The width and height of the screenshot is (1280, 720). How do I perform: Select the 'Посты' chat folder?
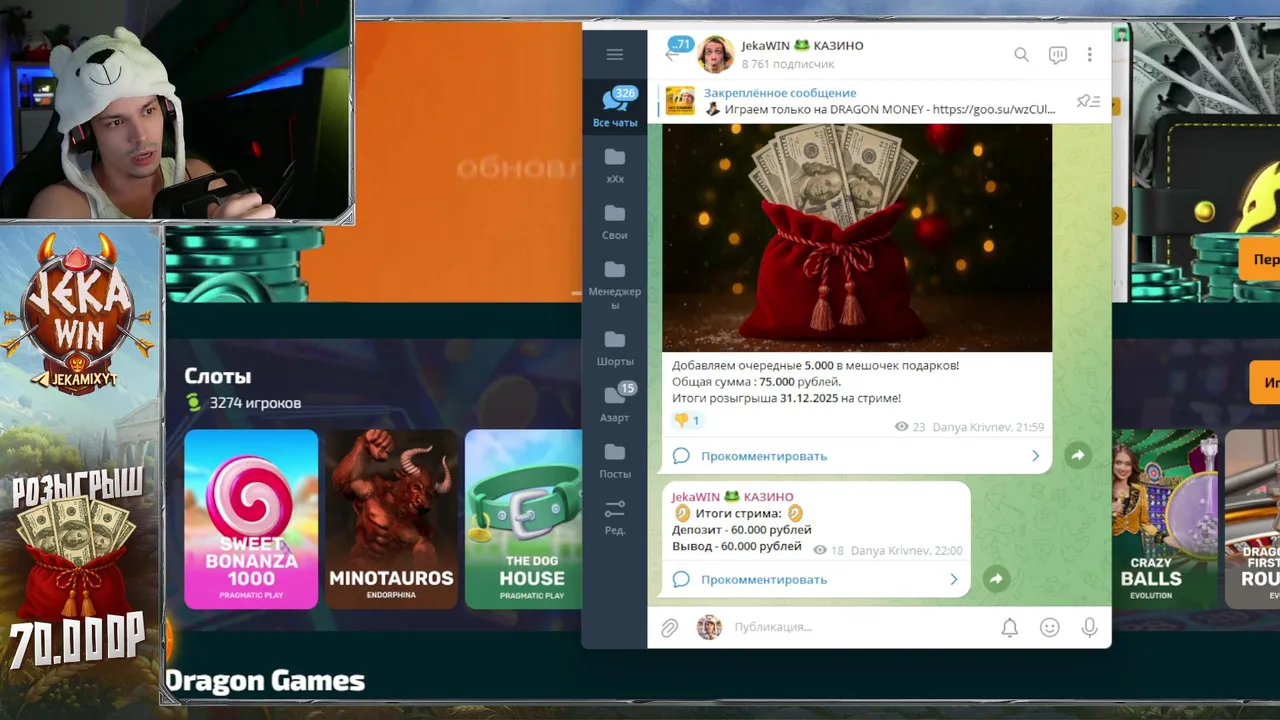[x=615, y=462]
